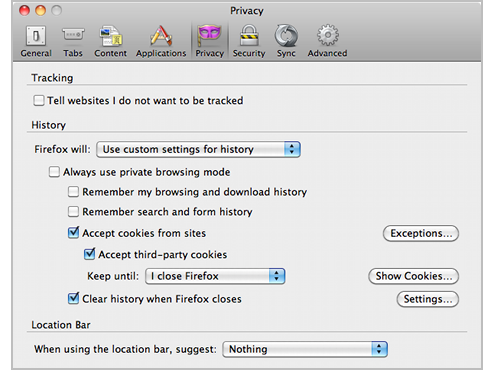Uncheck Accept third-party cookies

pos(89,254)
